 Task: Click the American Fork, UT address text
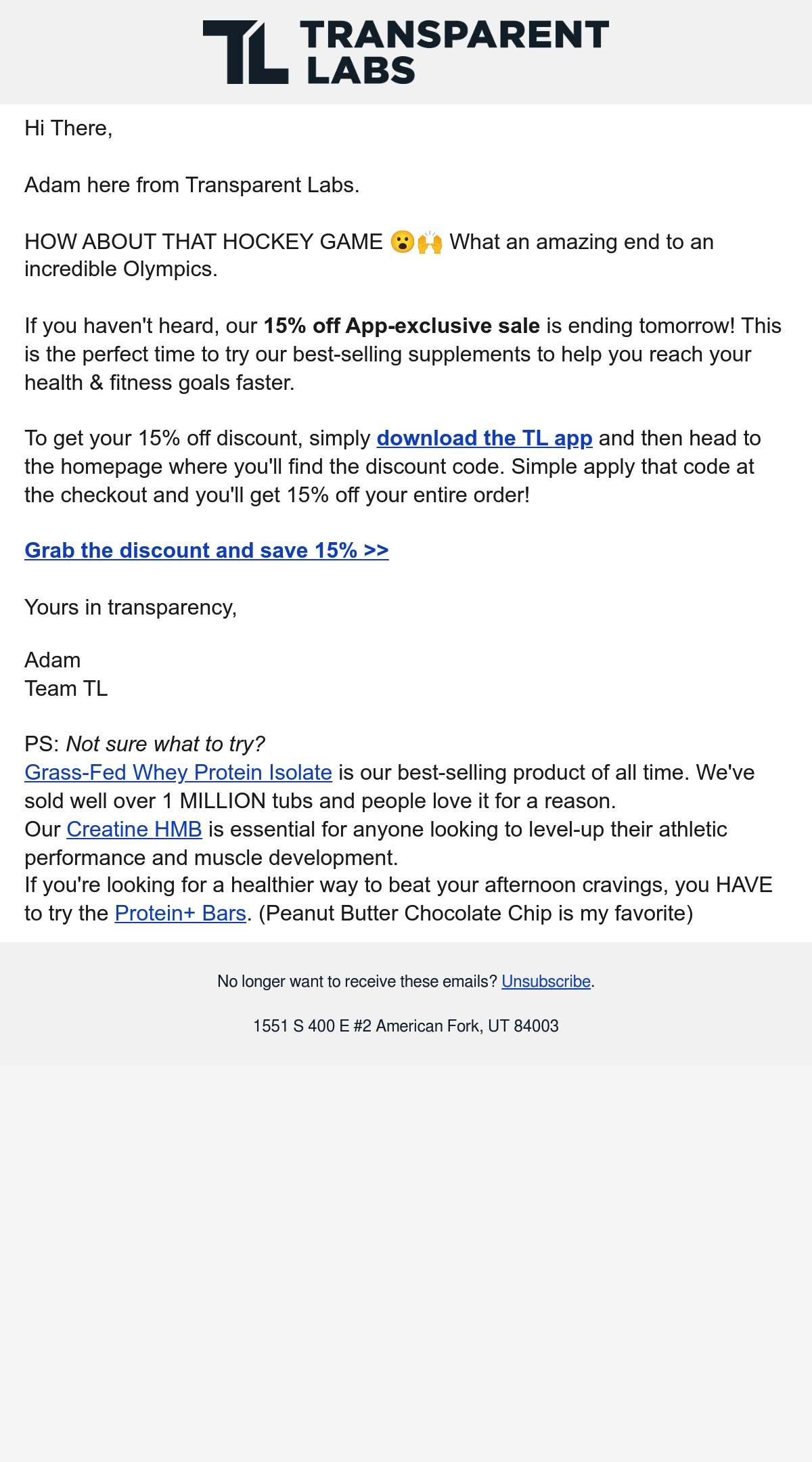click(x=406, y=1026)
